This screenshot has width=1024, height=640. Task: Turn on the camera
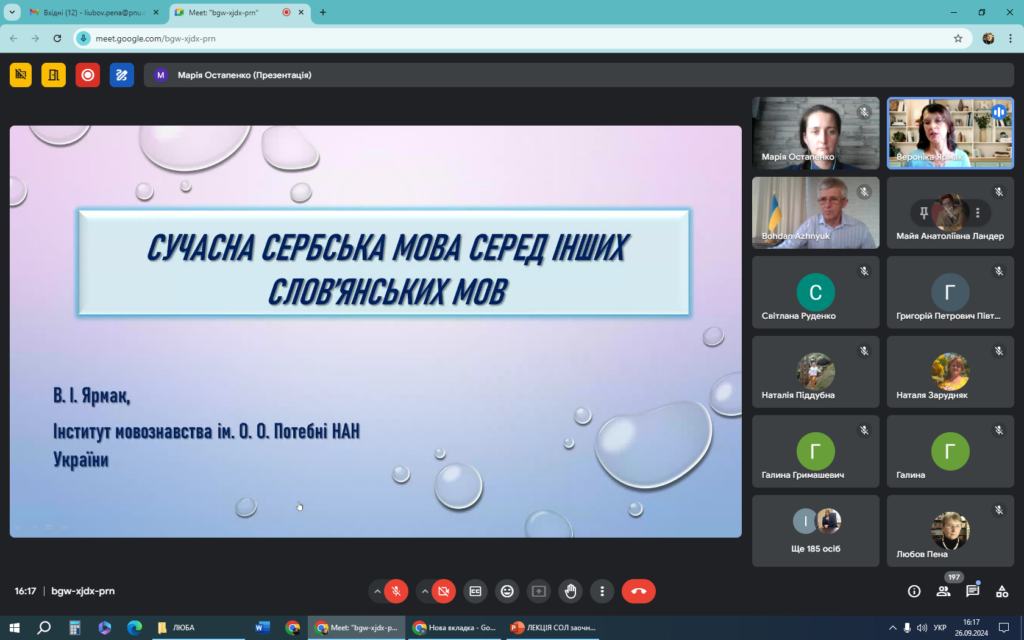point(444,591)
